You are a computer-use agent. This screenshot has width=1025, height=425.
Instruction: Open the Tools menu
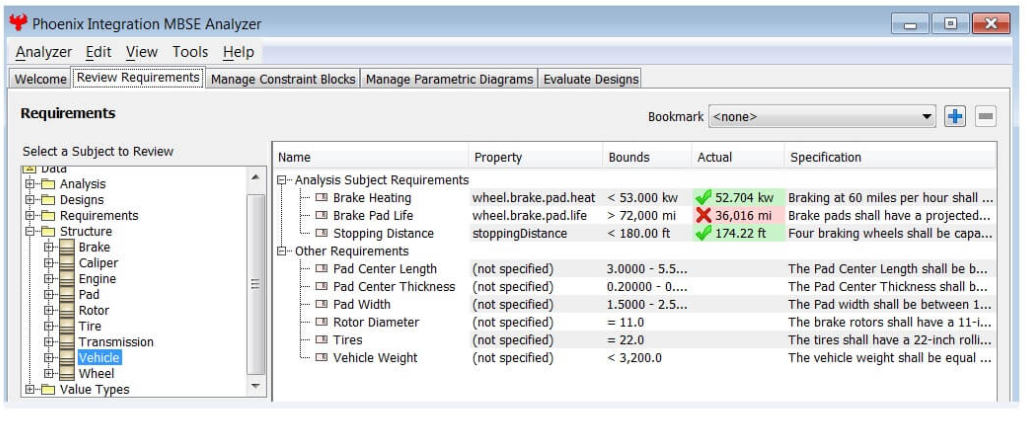190,52
